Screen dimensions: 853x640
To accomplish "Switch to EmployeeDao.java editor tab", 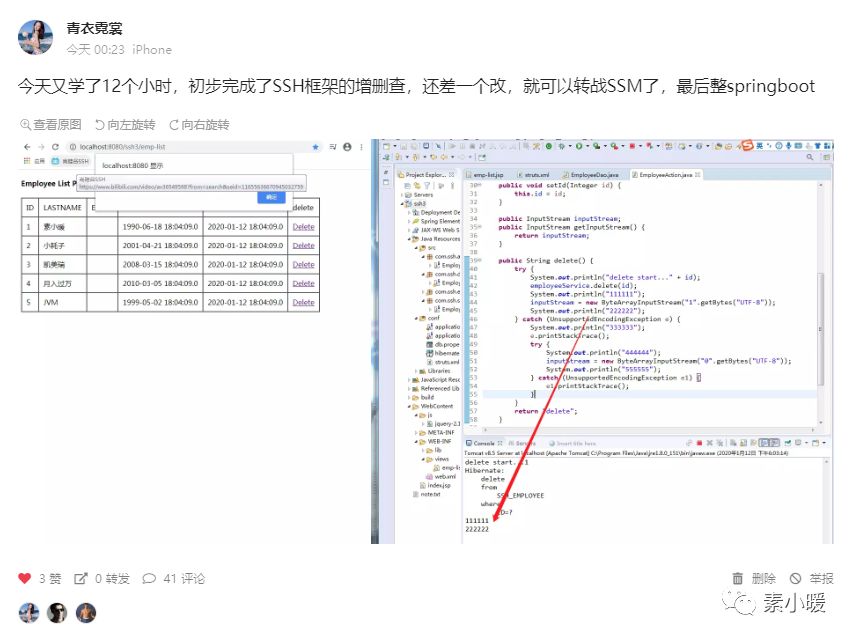I will 591,175.
